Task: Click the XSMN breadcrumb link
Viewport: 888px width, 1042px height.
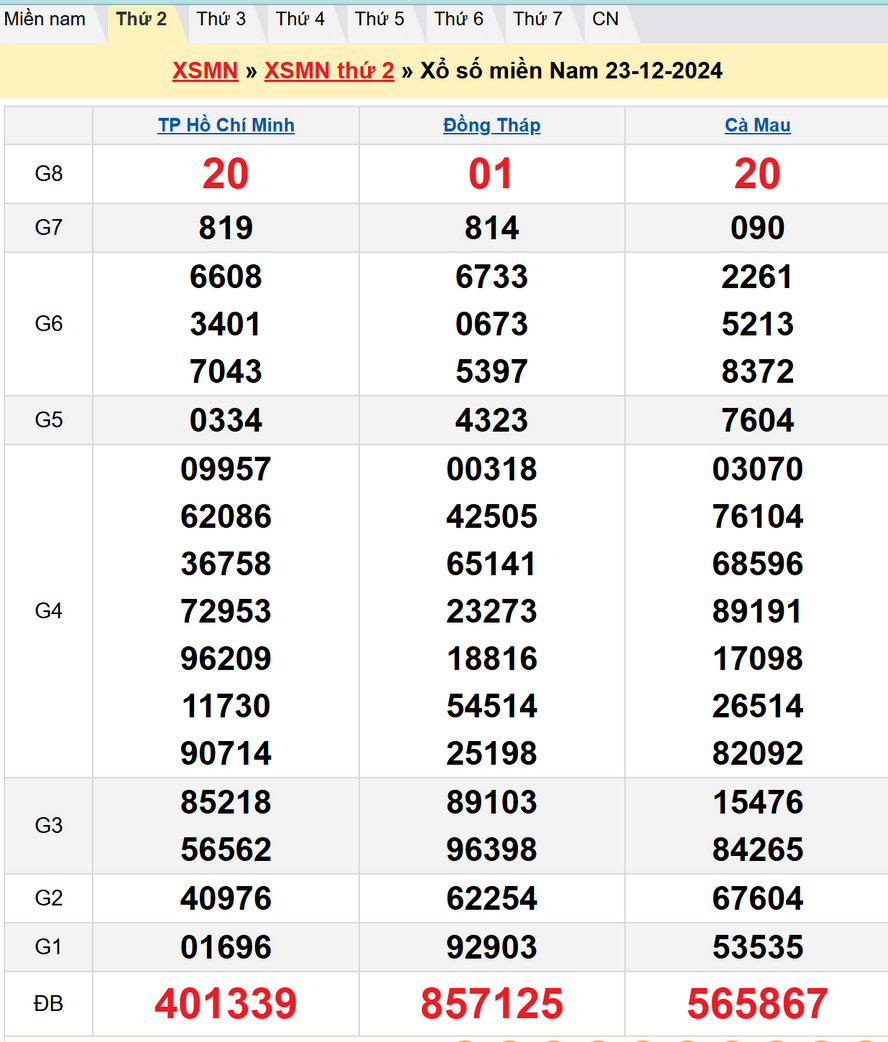Action: tap(205, 71)
